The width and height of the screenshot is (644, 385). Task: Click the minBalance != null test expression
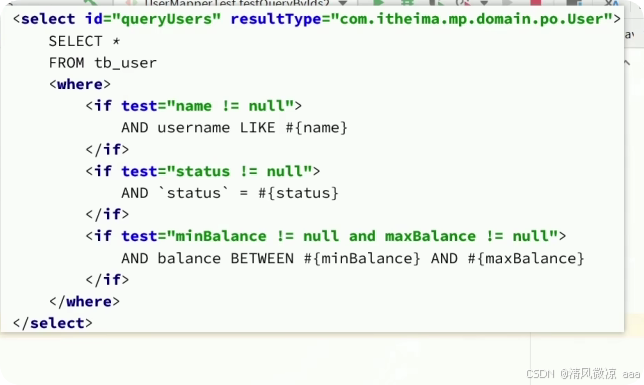339,236
